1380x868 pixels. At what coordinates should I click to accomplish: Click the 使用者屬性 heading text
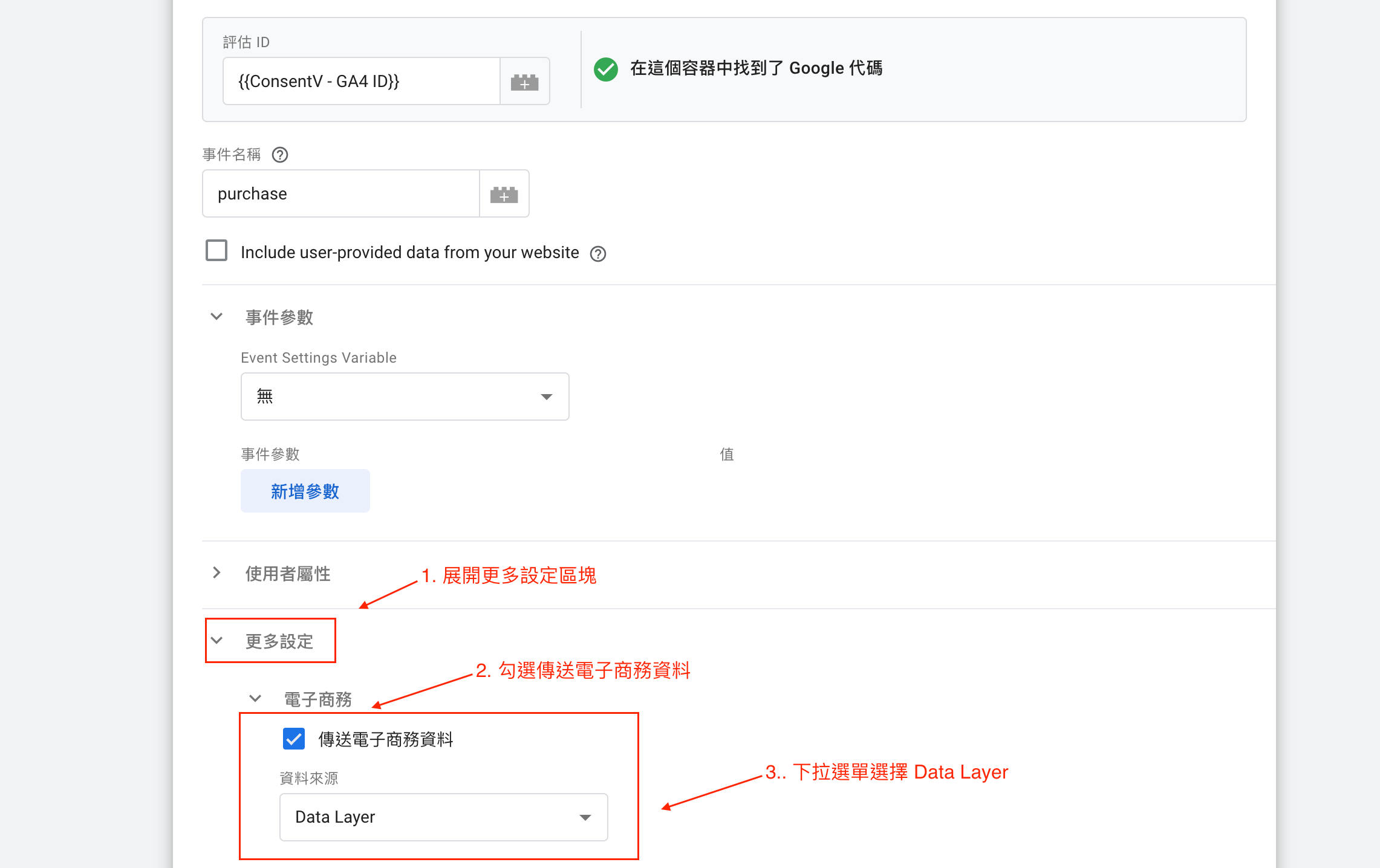[x=288, y=574]
